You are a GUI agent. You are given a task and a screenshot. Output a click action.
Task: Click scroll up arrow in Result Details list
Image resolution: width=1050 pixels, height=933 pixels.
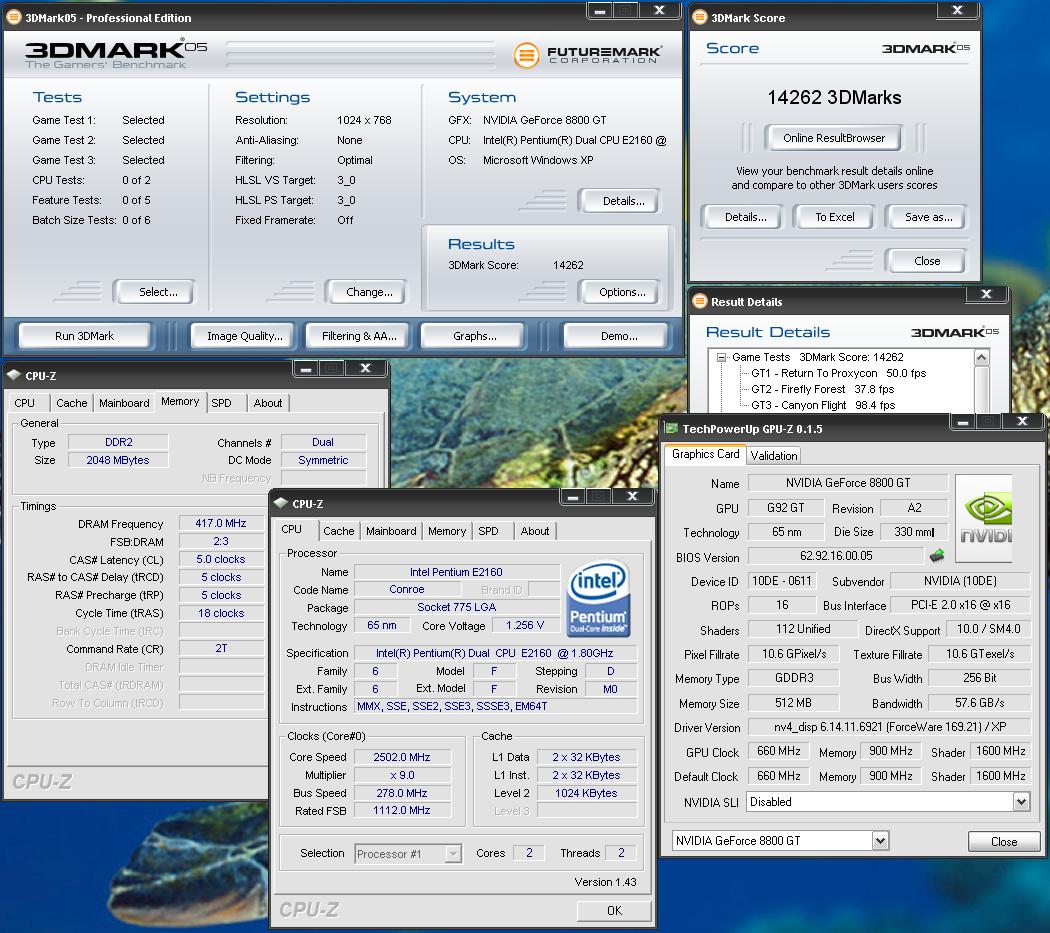point(982,358)
